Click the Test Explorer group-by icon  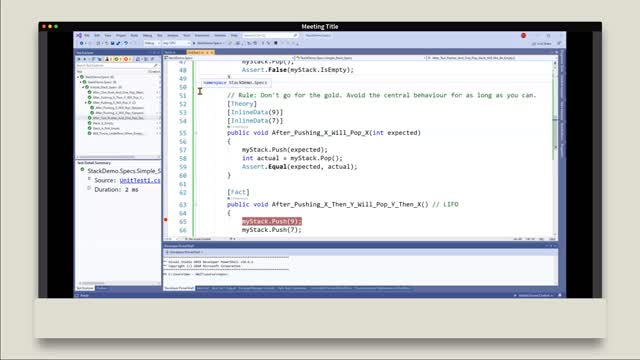click(146, 59)
